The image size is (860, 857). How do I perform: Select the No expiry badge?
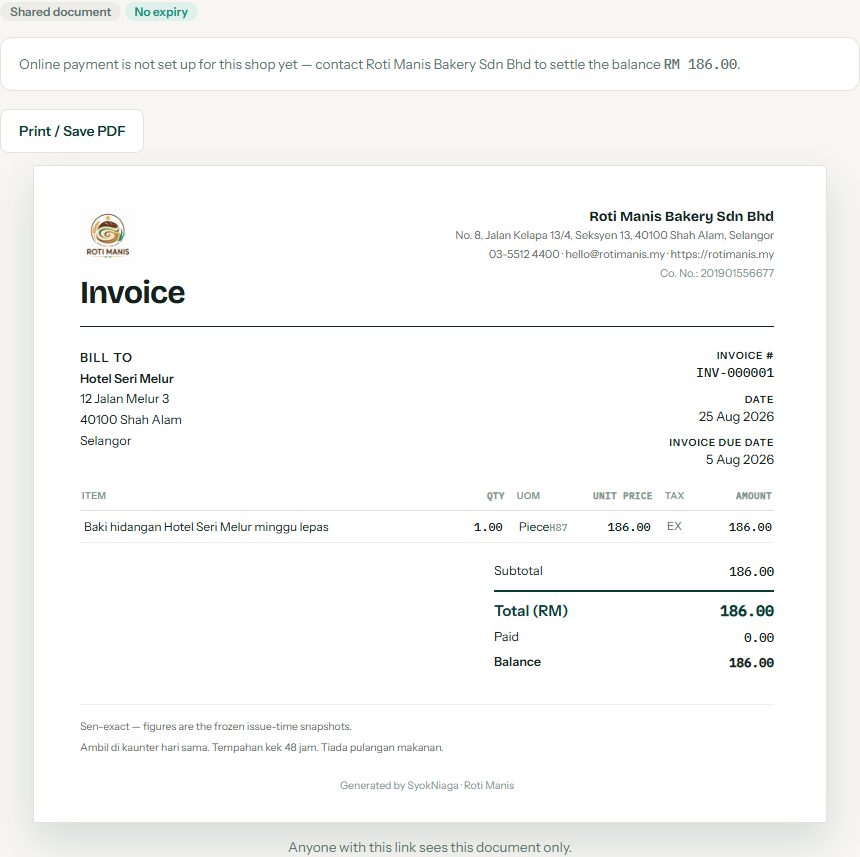coord(161,12)
